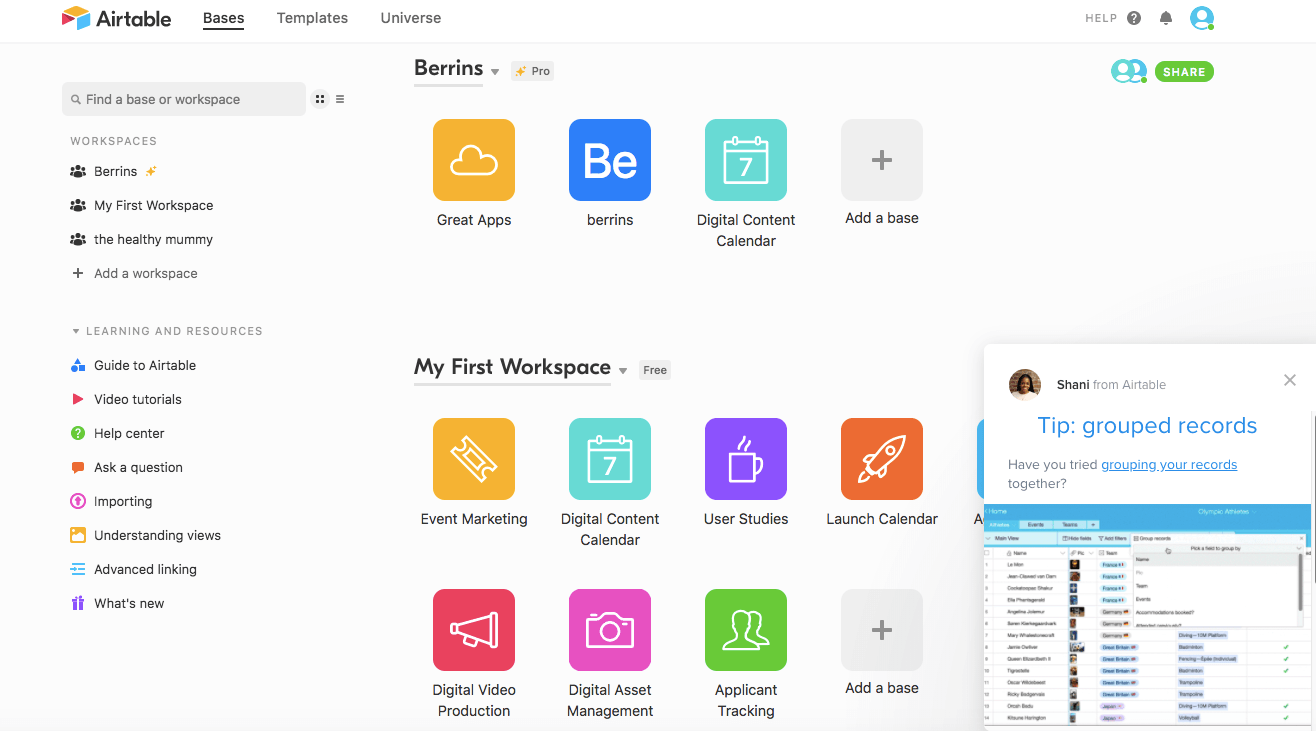Open the account profile avatar
Image resolution: width=1316 pixels, height=731 pixels.
click(1202, 18)
